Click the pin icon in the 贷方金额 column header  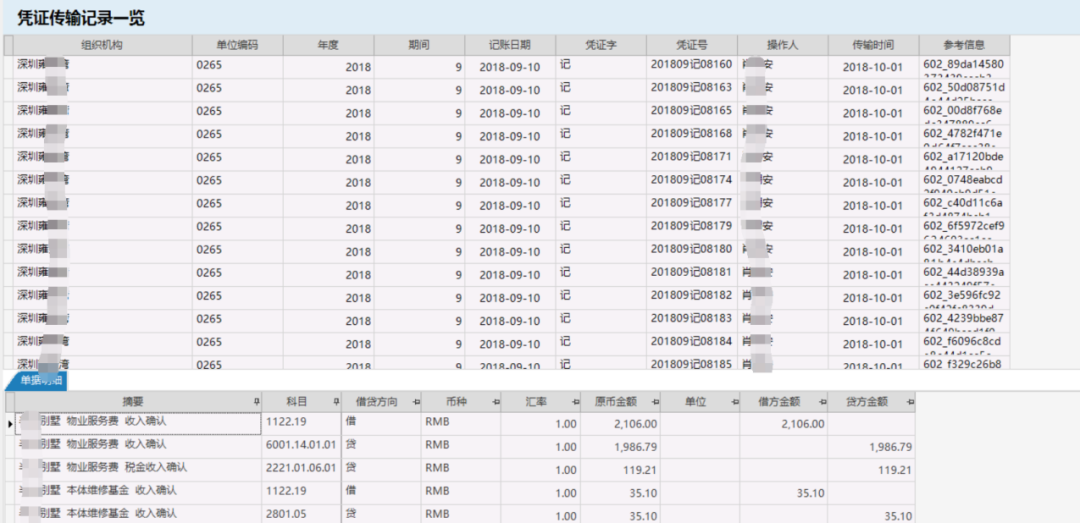click(911, 402)
